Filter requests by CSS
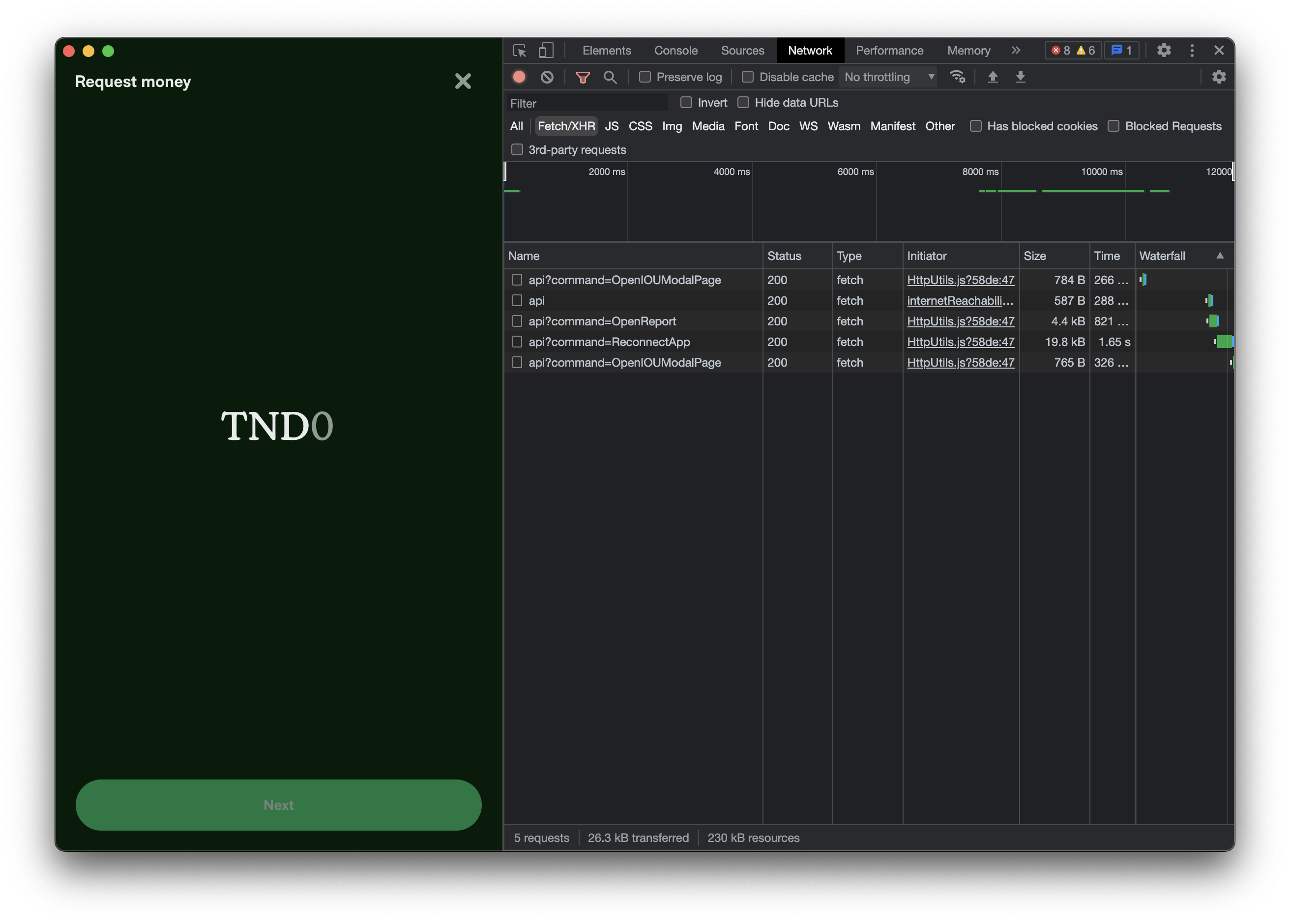Image resolution: width=1290 pixels, height=924 pixels. pos(640,126)
